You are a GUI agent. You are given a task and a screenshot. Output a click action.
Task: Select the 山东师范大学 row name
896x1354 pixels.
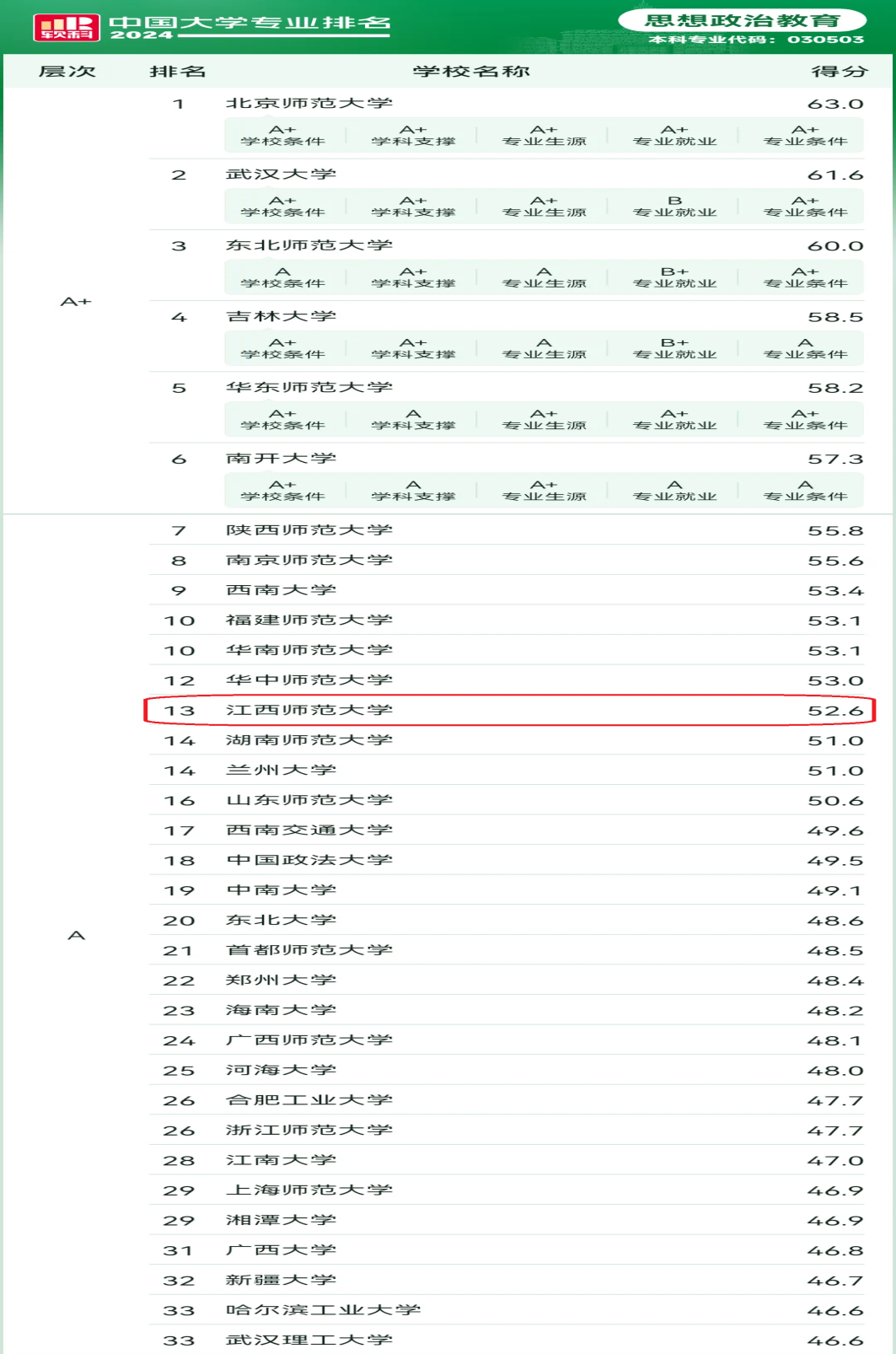pyautogui.click(x=309, y=799)
